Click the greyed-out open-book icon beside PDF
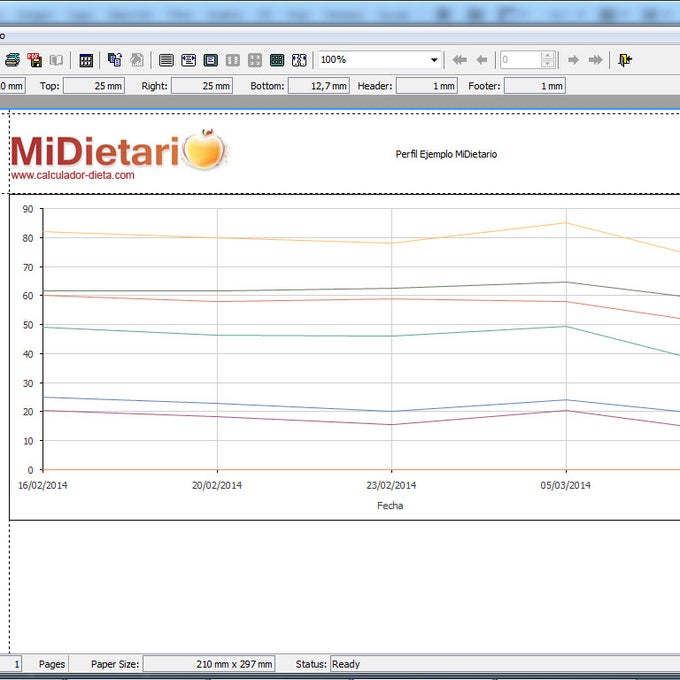 point(56,60)
